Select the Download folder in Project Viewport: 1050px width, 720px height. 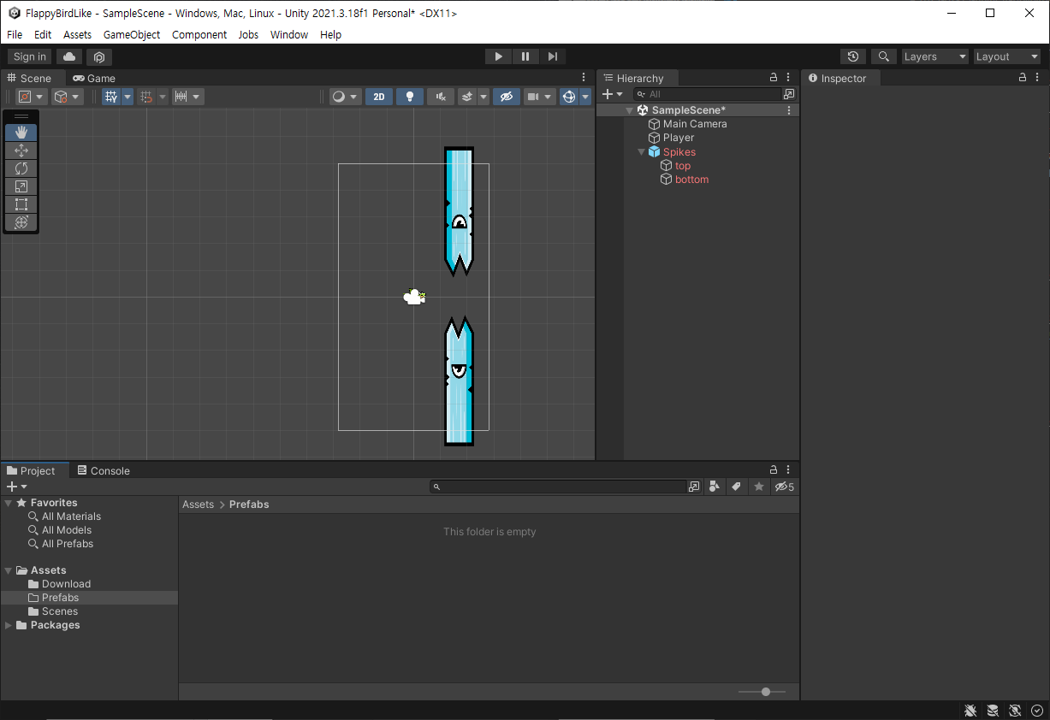click(x=66, y=584)
